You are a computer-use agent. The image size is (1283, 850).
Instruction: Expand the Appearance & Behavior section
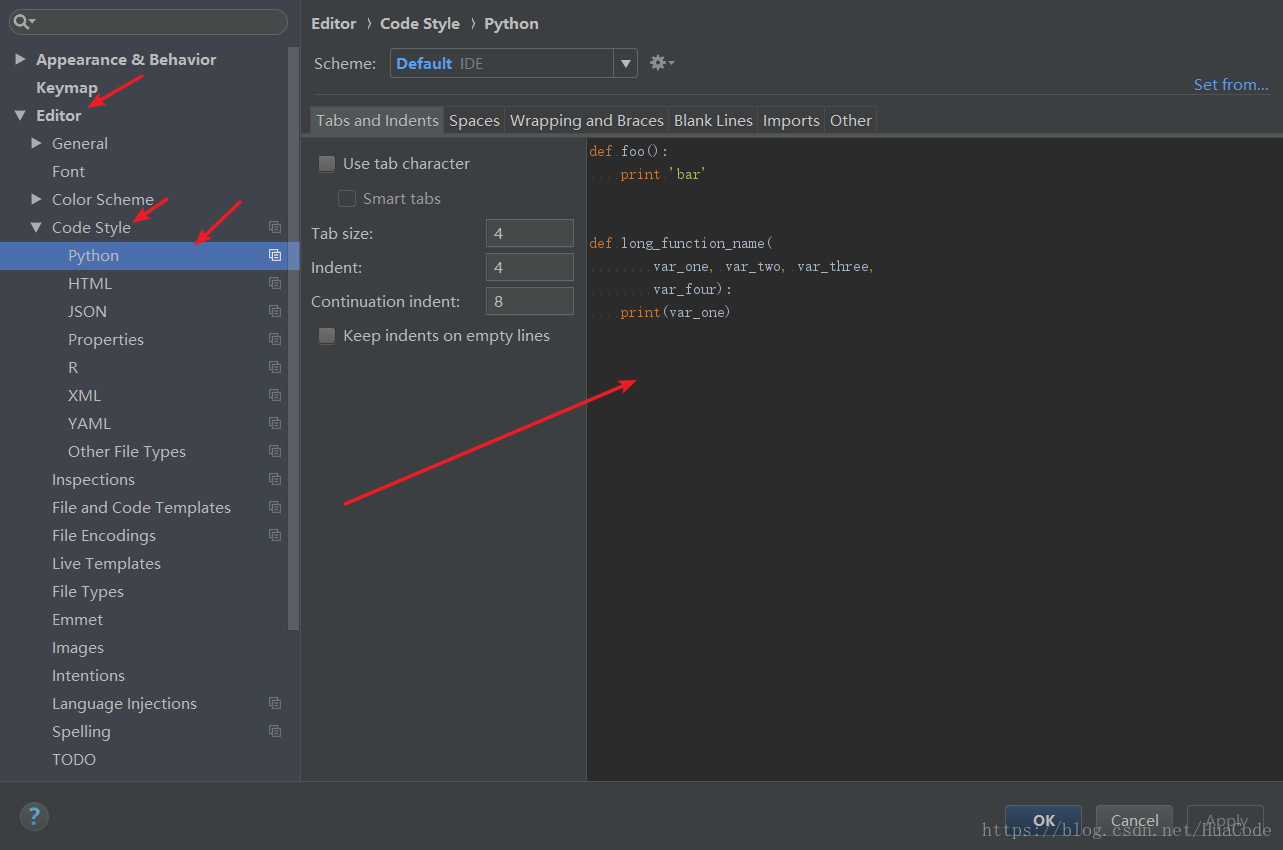click(x=20, y=59)
